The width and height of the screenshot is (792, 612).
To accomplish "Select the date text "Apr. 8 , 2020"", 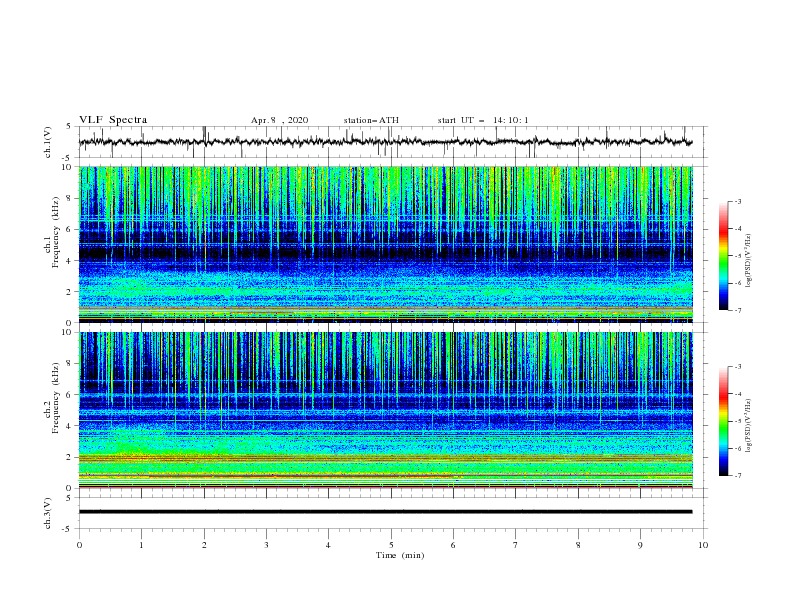I will (x=279, y=120).
